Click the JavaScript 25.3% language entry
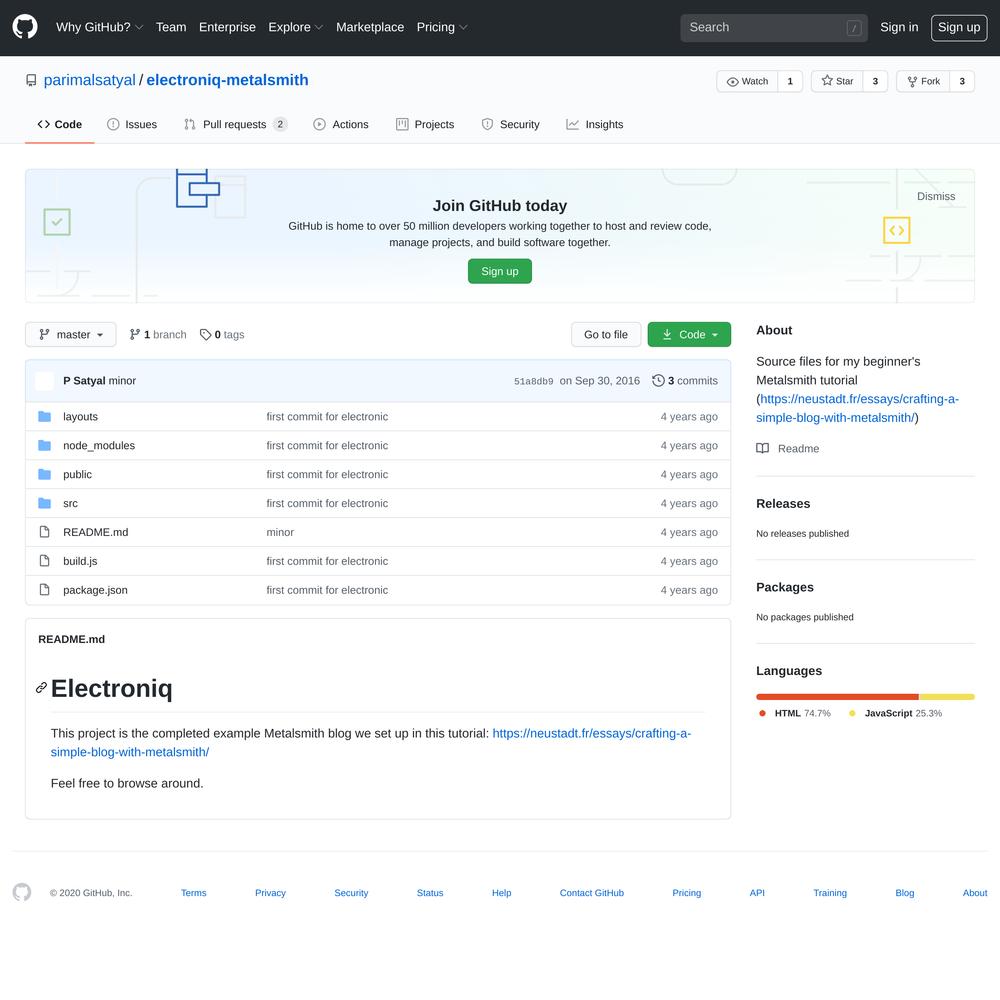 pos(895,714)
